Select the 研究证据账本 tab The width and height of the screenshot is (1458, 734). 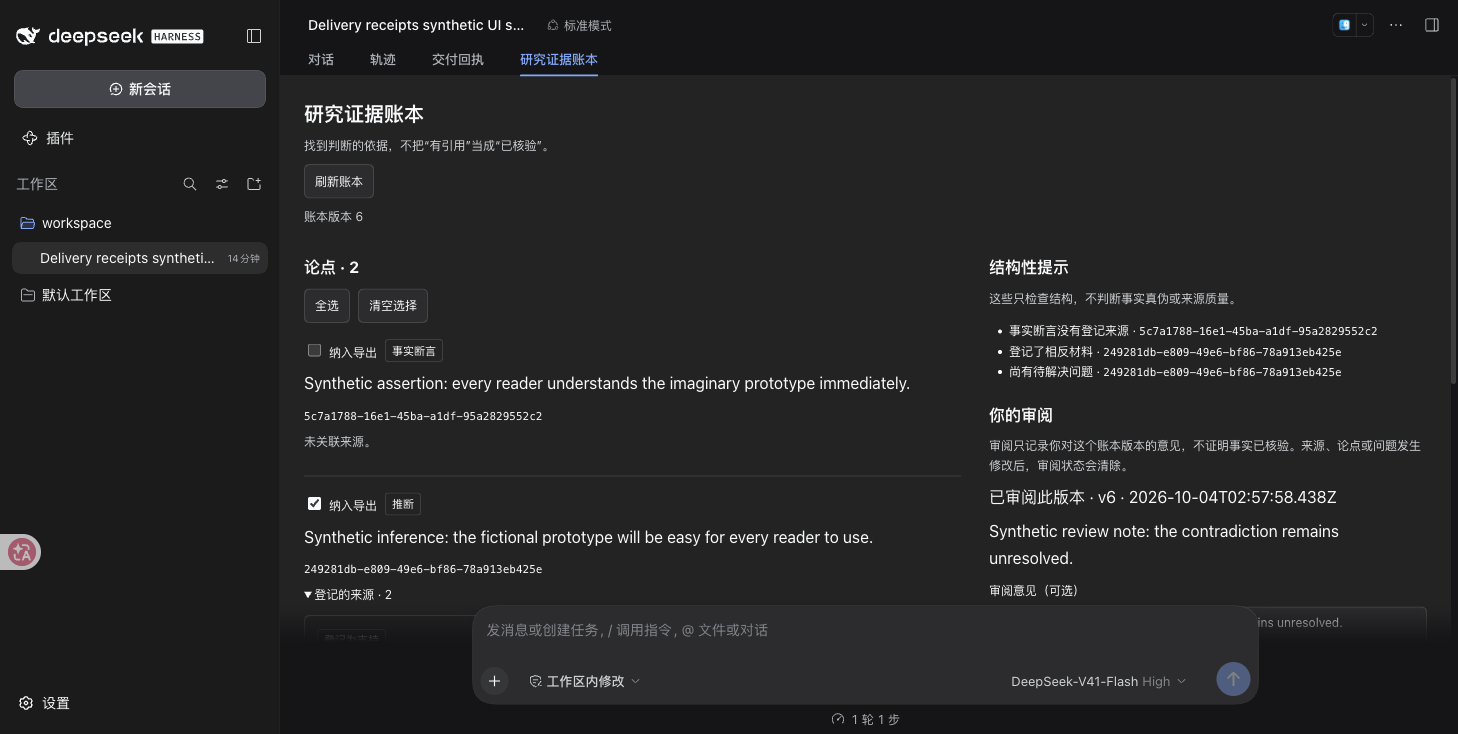tap(559, 59)
